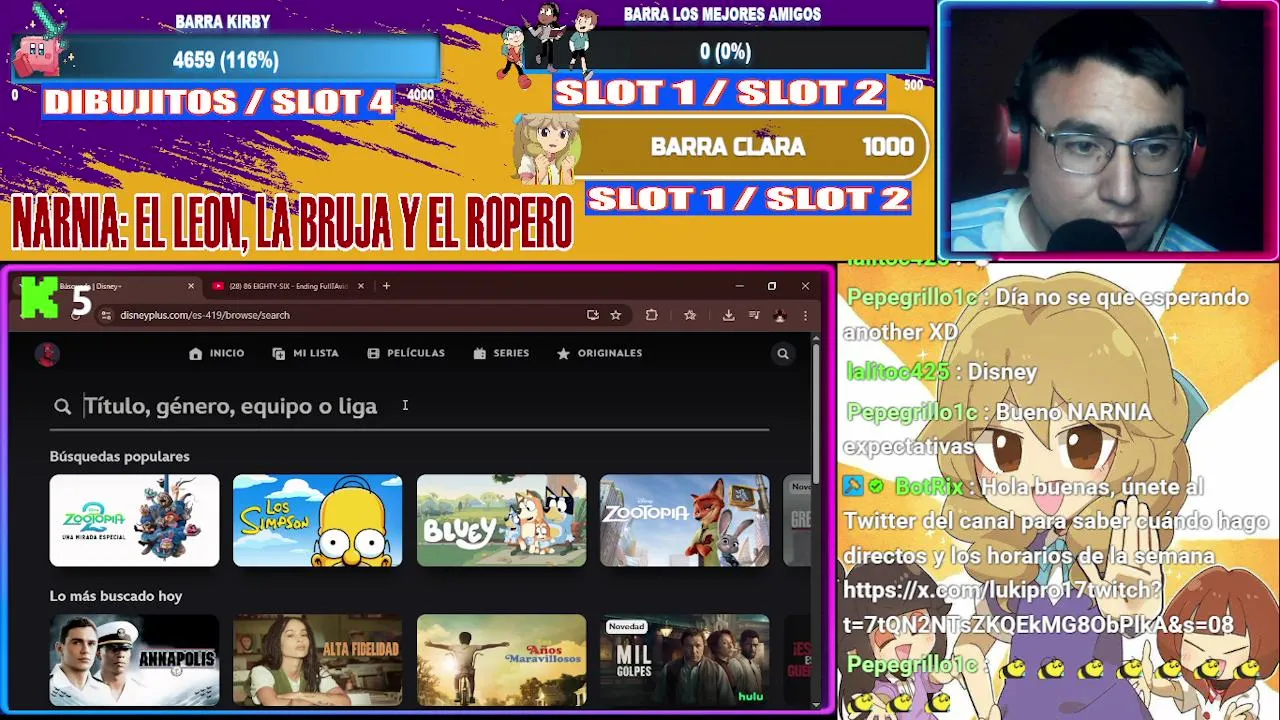
Task: Click the Disney+ page vertical scrollbar
Action: pyautogui.click(x=816, y=415)
